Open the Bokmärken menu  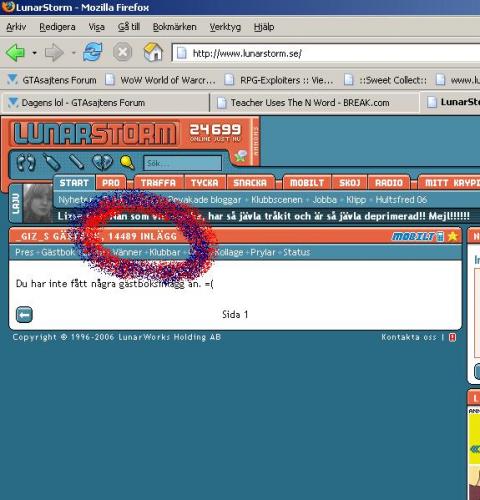click(174, 27)
